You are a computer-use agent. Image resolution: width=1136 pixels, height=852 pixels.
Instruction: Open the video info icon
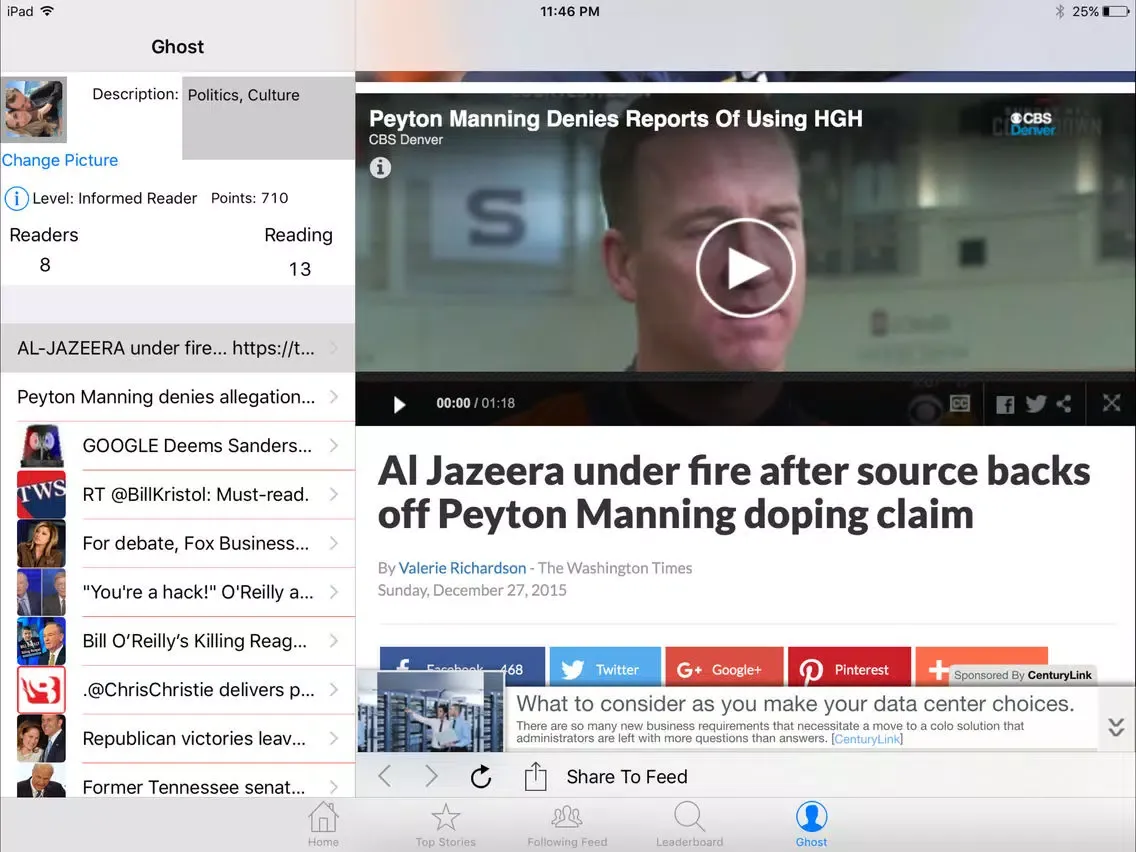(380, 167)
